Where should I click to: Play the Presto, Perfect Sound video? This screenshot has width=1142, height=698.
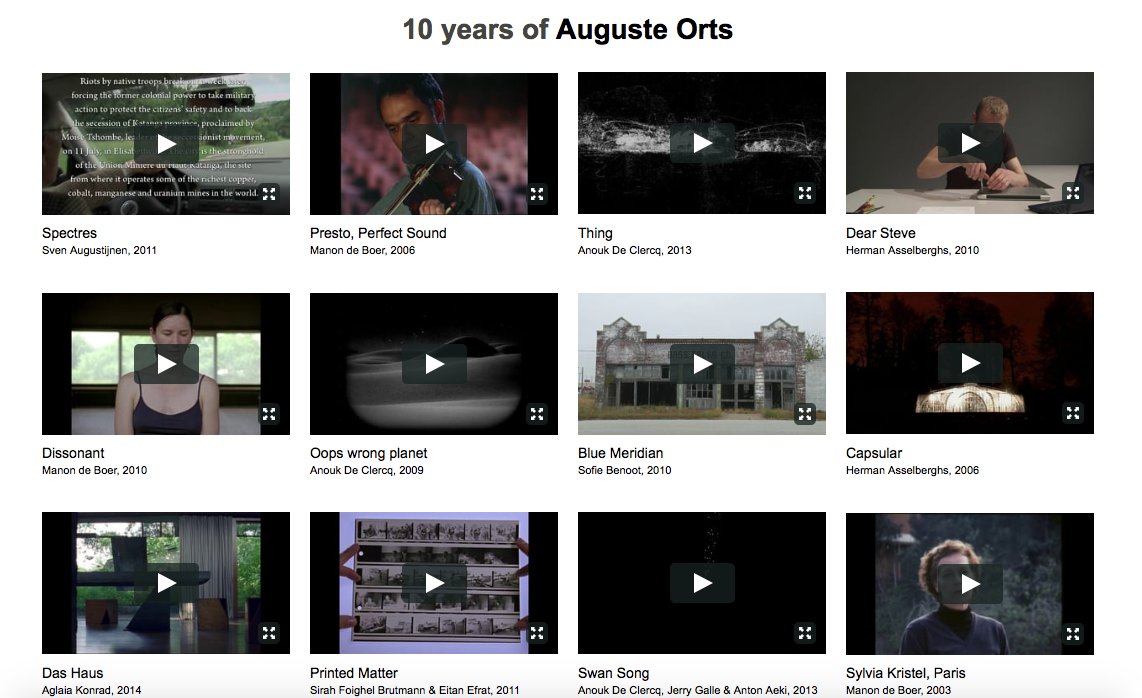pos(434,144)
